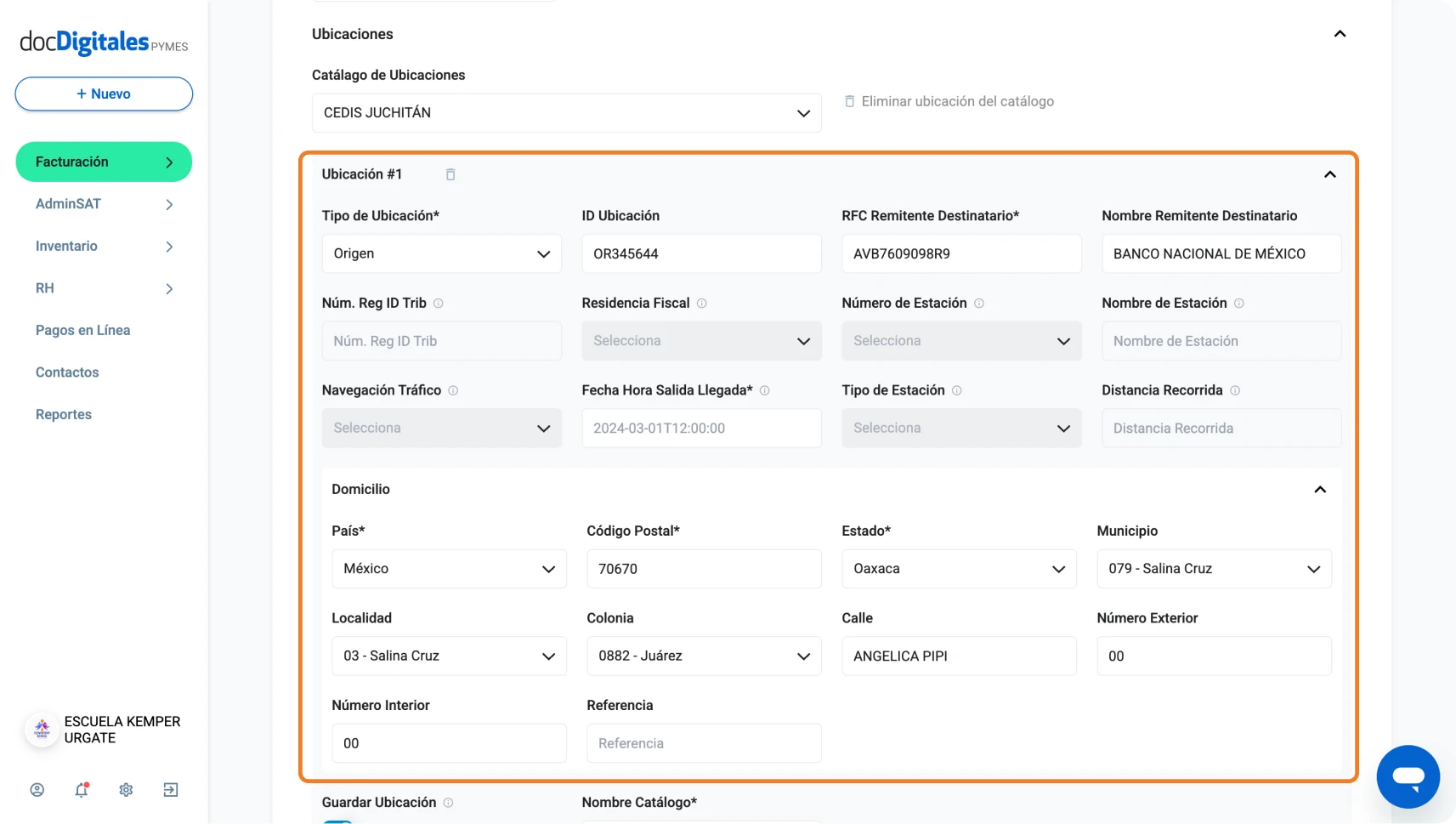Viewport: 1456px width, 824px height.
Task: Click the Núm. Reg ID Trib field
Action: coord(442,341)
